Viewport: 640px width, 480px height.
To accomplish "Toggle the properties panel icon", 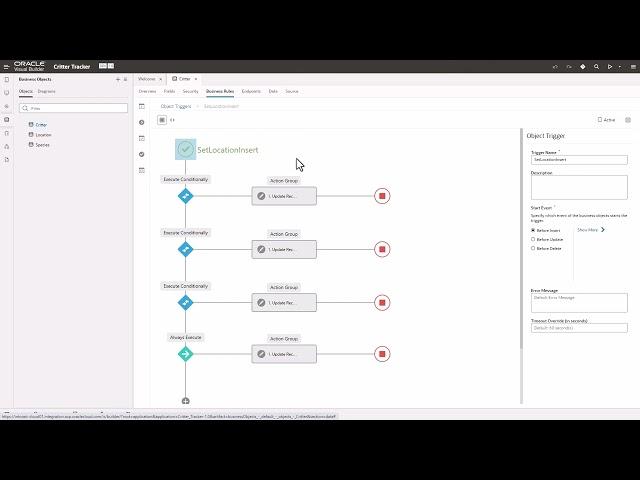I will pyautogui.click(x=628, y=120).
